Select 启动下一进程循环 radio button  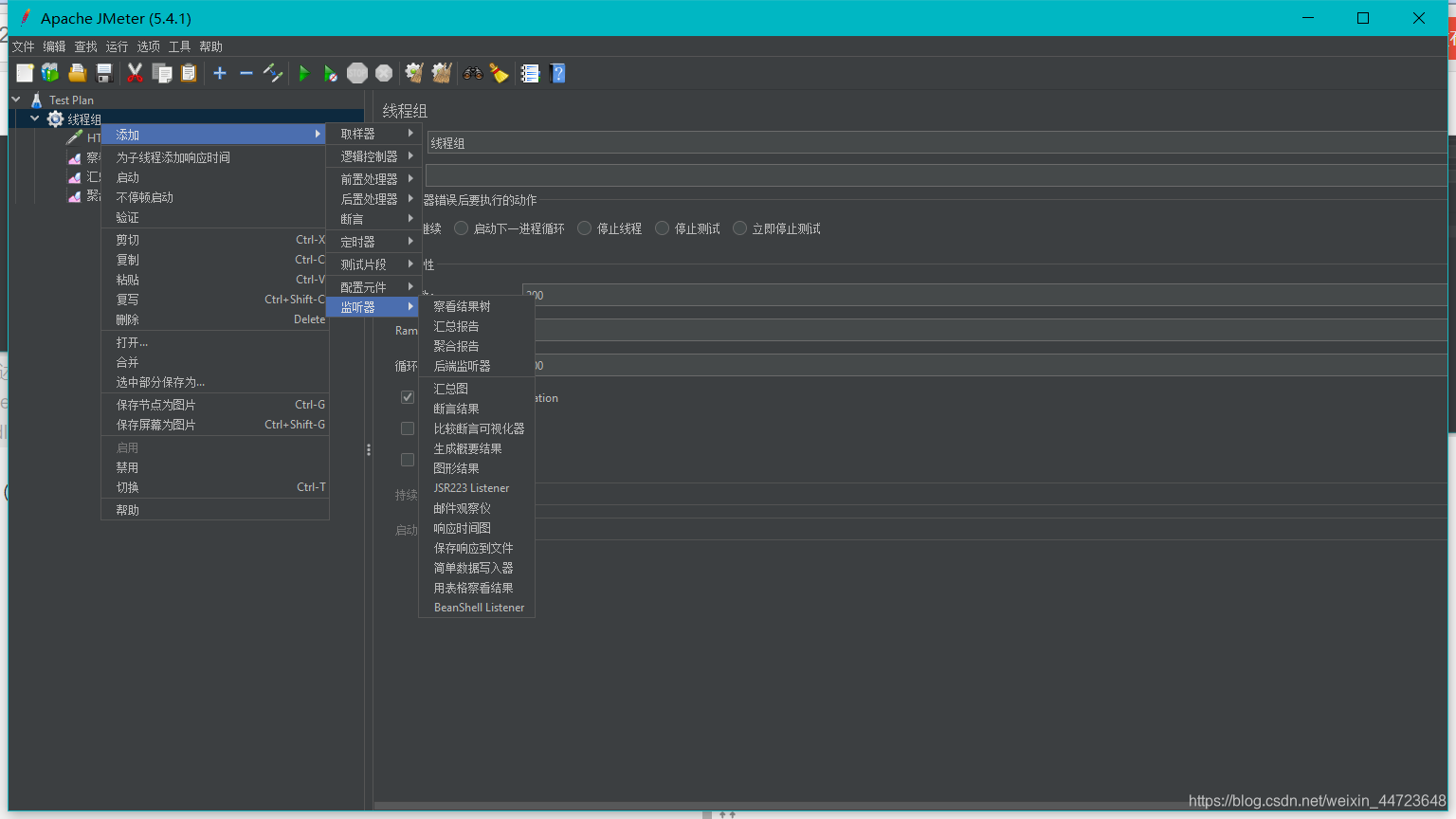pyautogui.click(x=462, y=228)
